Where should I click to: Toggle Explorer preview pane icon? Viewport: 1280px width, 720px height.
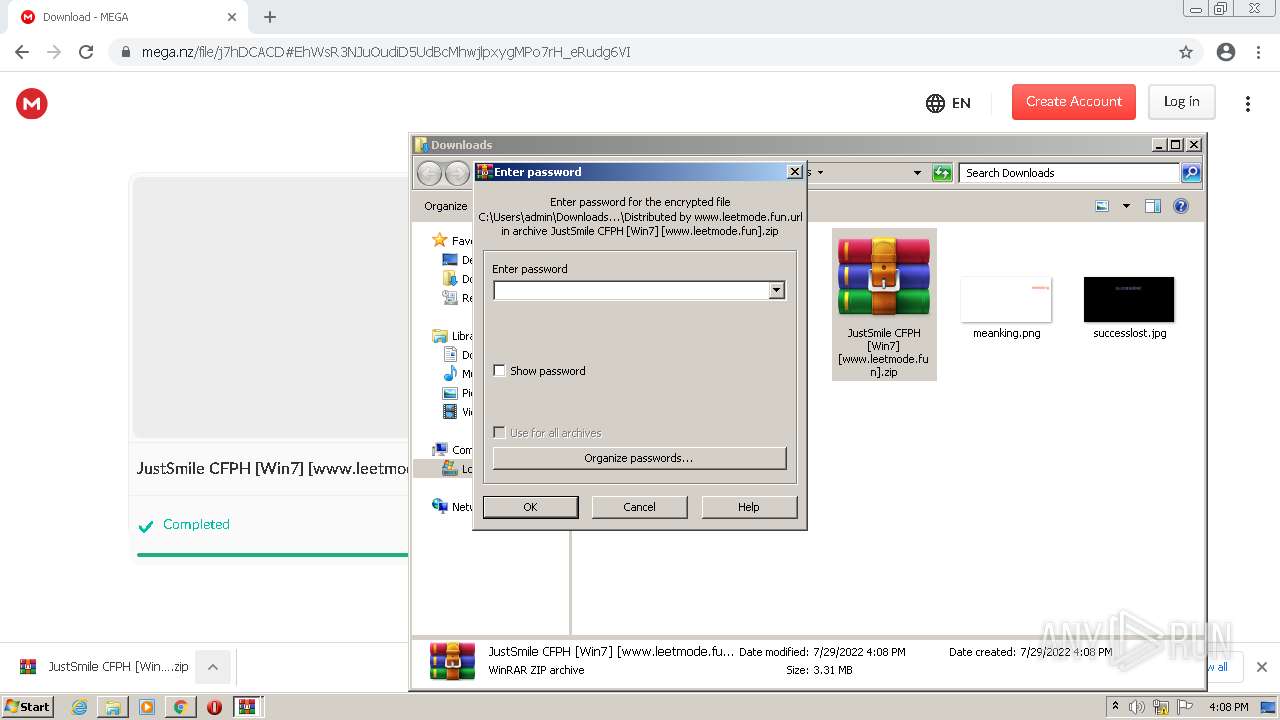pos(1153,206)
